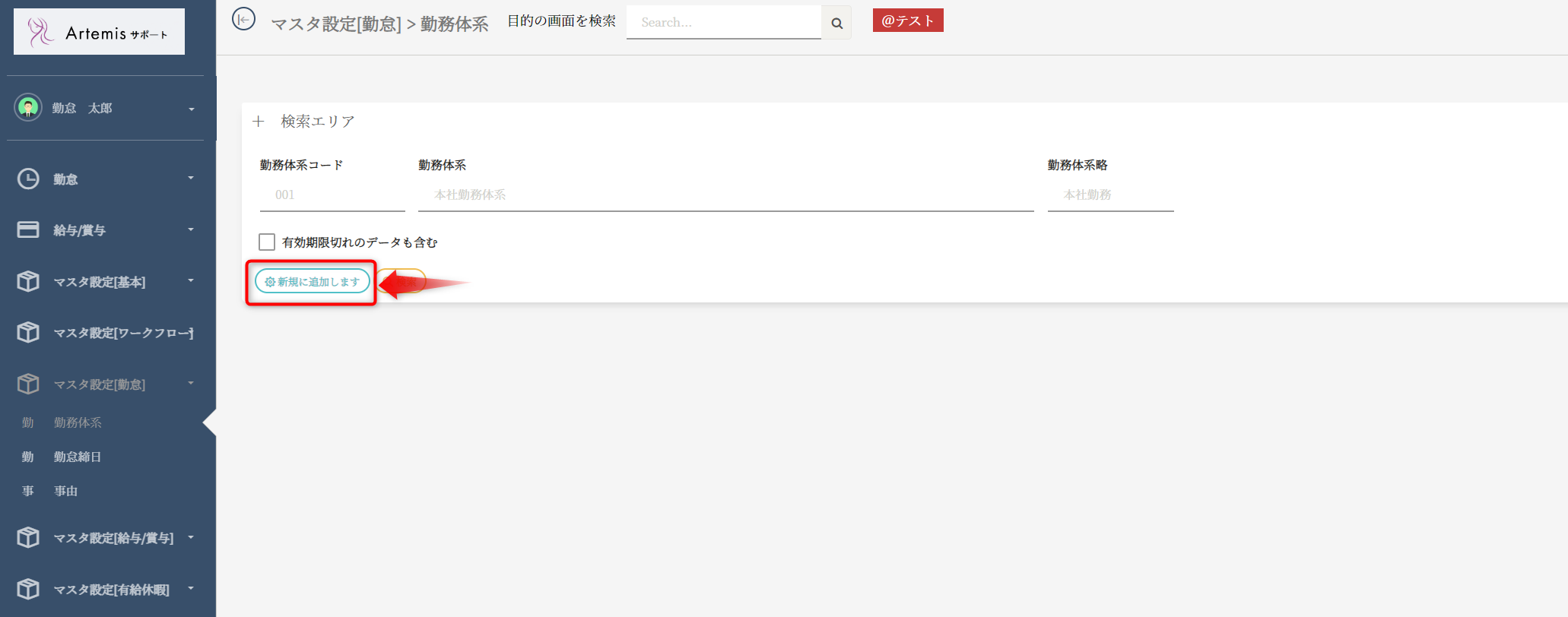Image resolution: width=1568 pixels, height=617 pixels.
Task: Click the 勤務体系コード input field
Action: pos(332,195)
